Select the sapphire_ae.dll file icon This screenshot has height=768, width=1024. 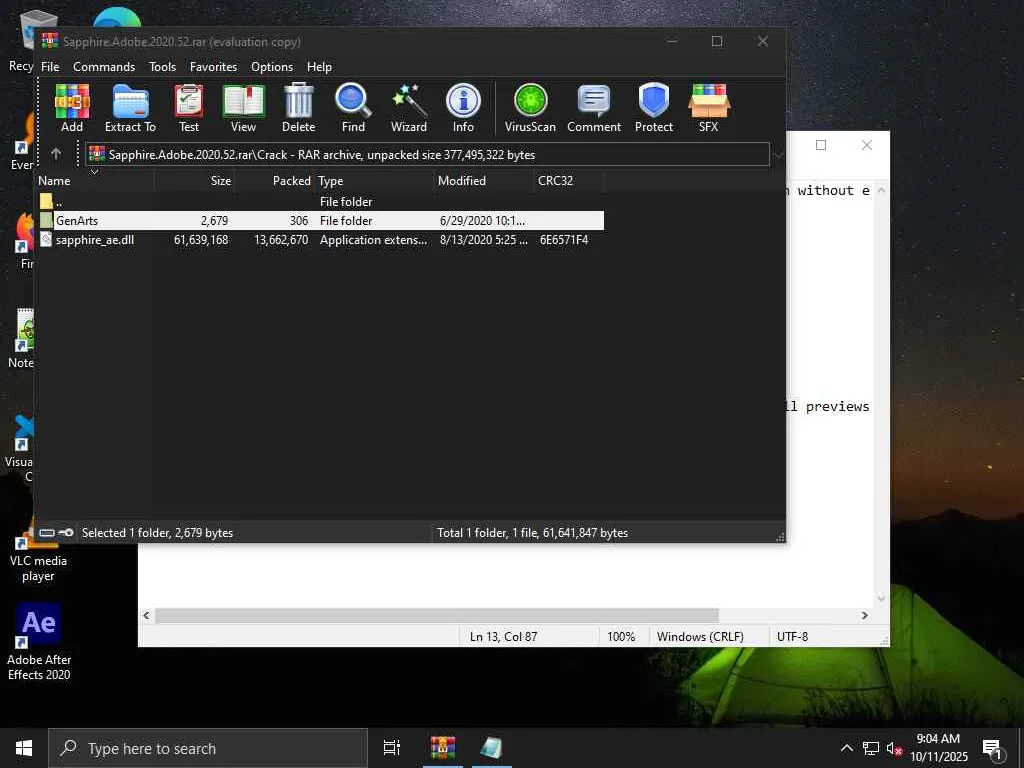click(x=46, y=240)
